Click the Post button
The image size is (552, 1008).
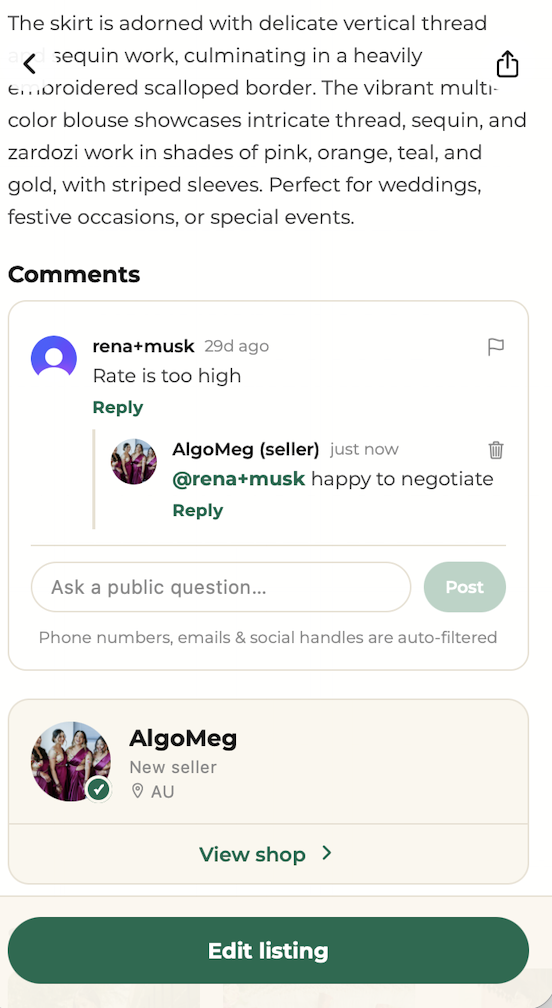pos(465,587)
